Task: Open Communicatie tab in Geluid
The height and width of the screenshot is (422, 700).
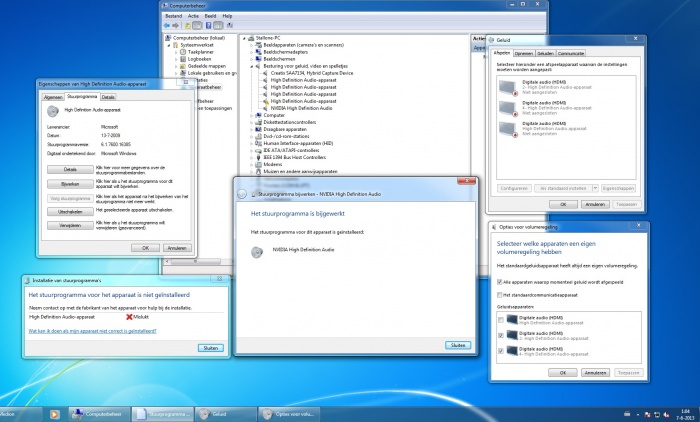Action: coord(571,53)
